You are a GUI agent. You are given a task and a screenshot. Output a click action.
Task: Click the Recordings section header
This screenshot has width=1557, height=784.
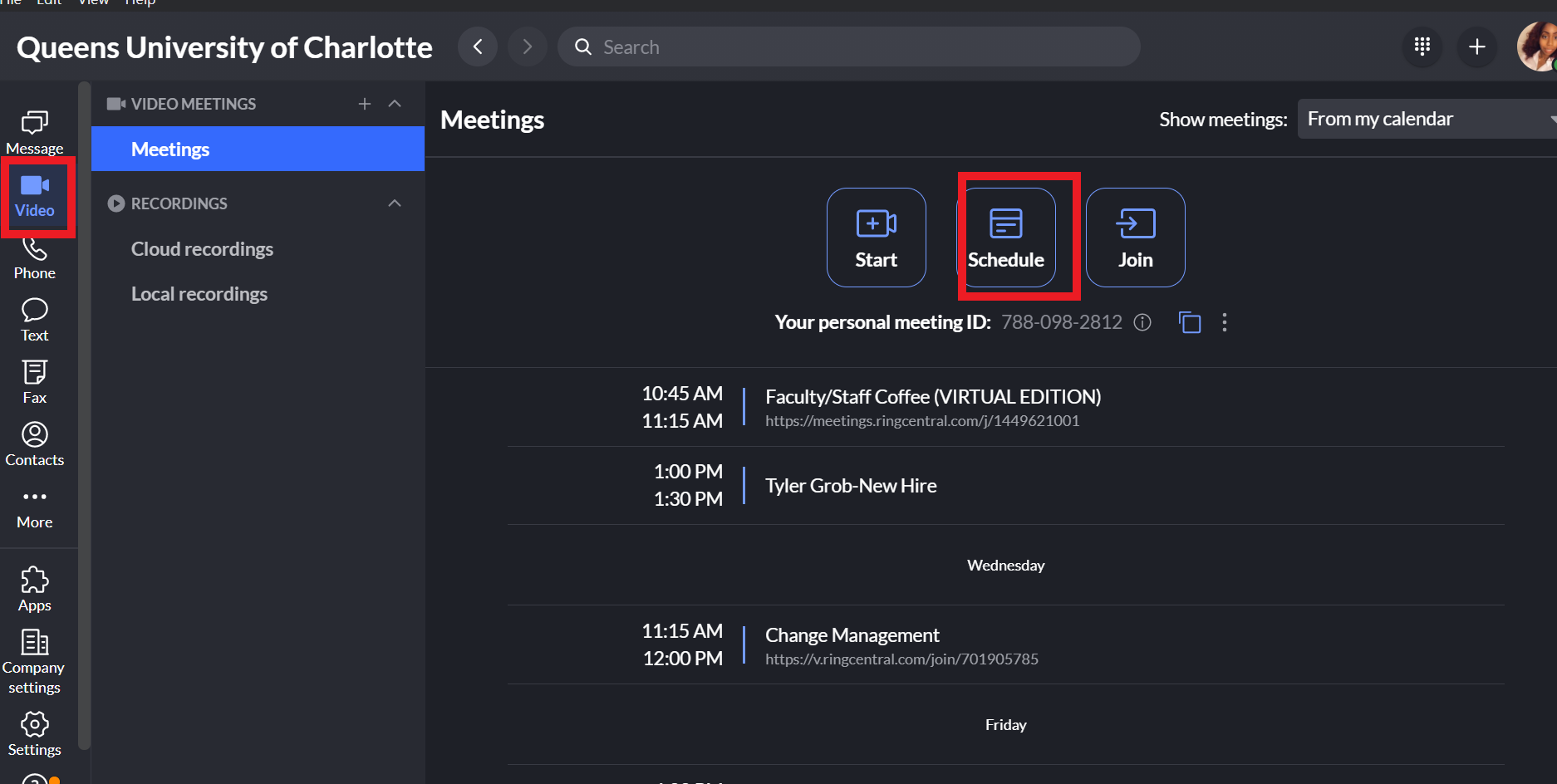click(x=179, y=203)
